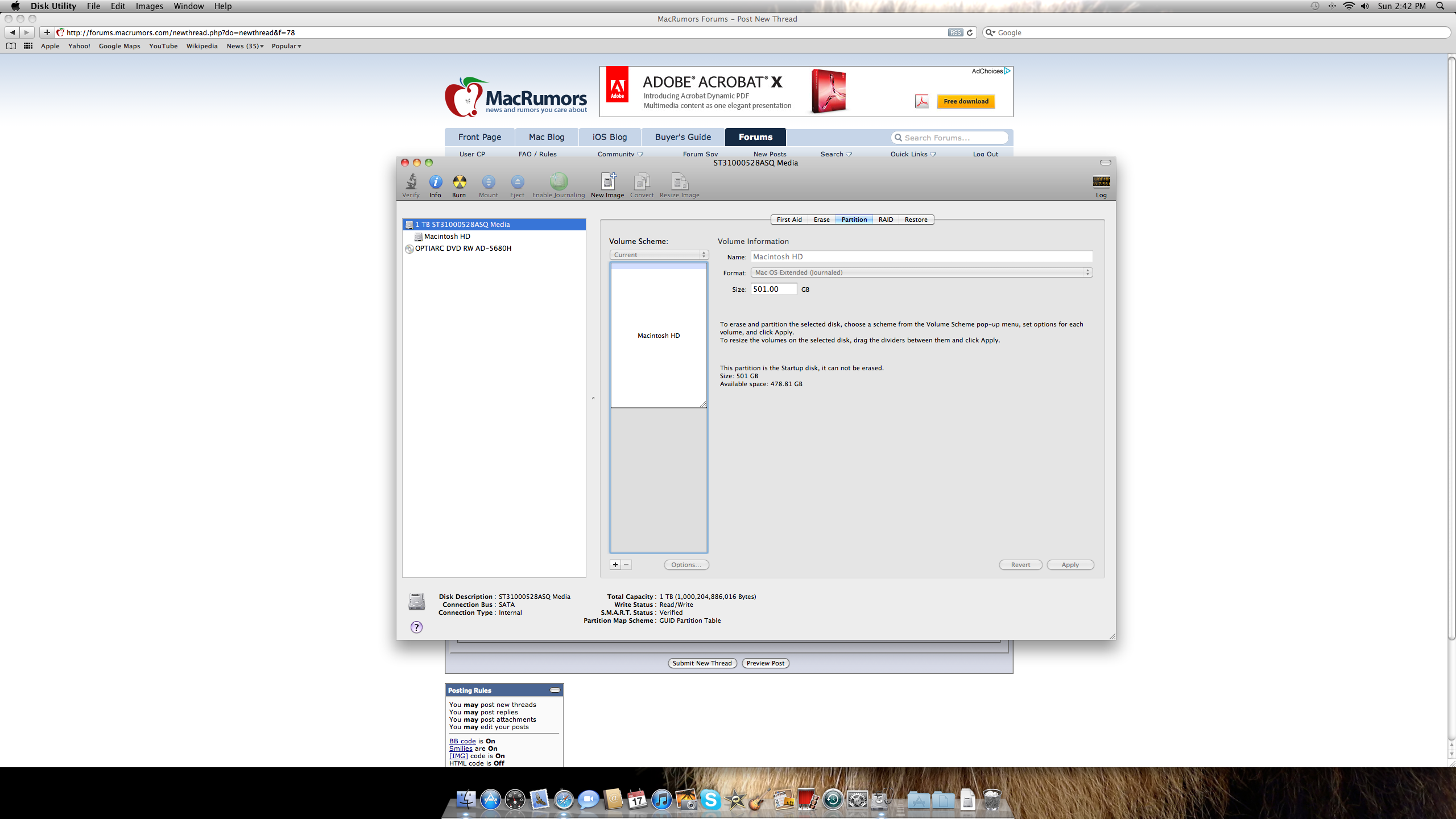Image resolution: width=1456 pixels, height=819 pixels.
Task: Open partition Options button
Action: (686, 565)
